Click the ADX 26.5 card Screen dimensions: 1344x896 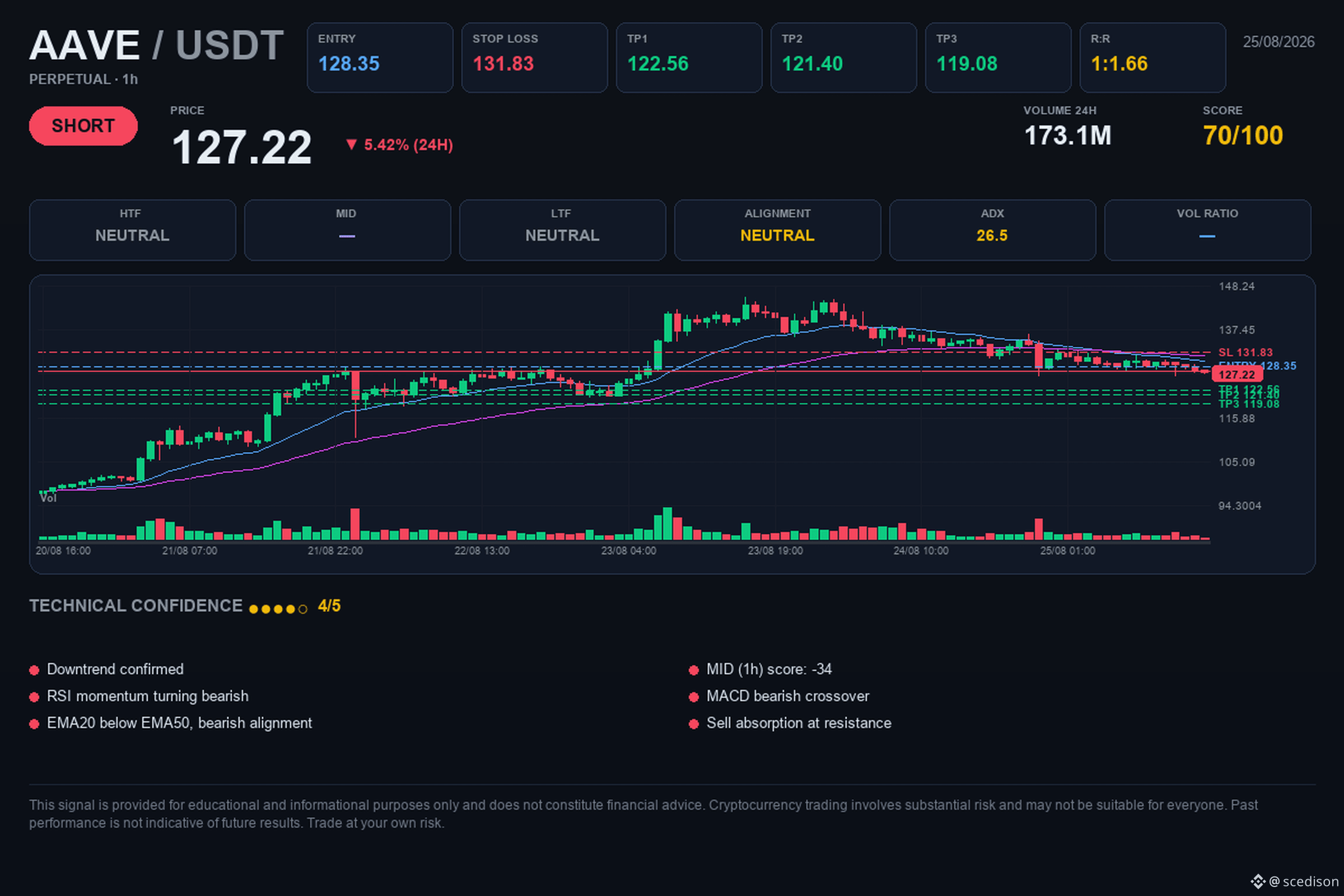click(992, 230)
